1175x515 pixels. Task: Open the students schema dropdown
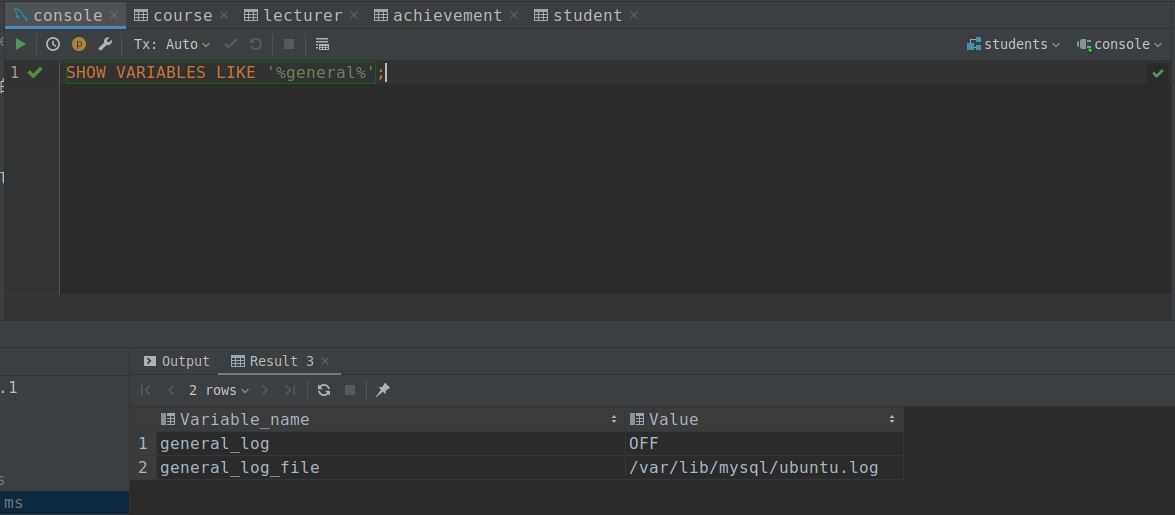(x=1014, y=44)
